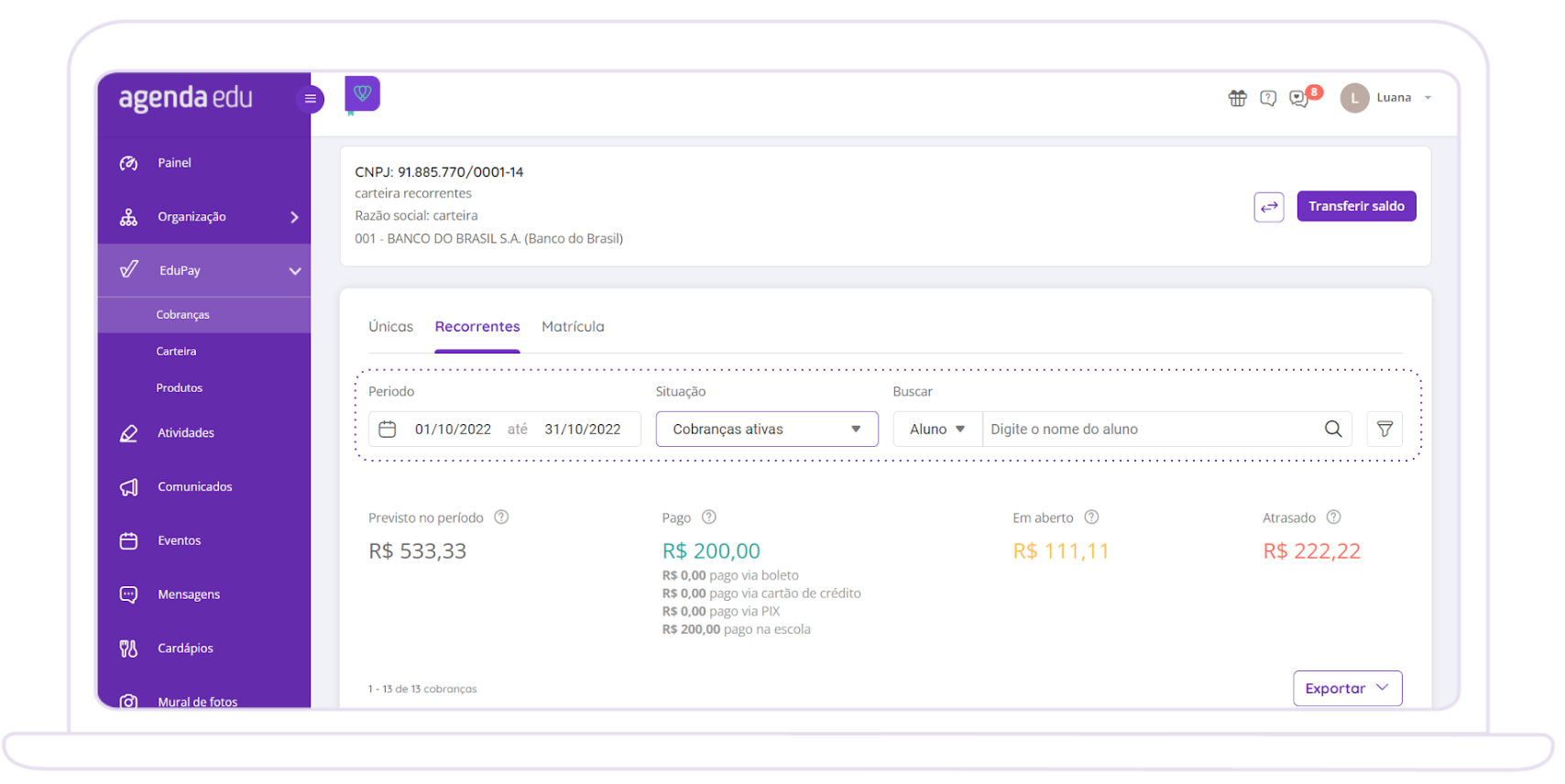Switch to the Únicas tab
Viewport: 1565px width, 784px height.
click(390, 327)
